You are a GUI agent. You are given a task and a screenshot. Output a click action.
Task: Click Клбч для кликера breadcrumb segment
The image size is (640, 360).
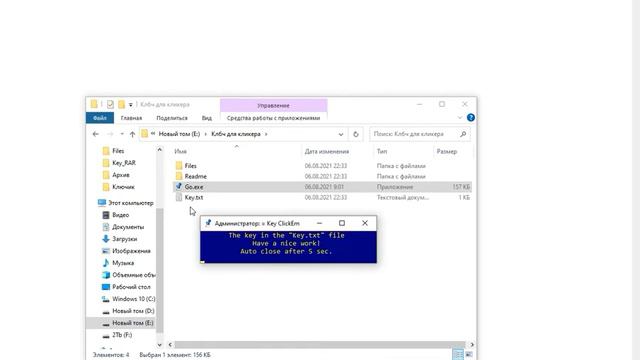(236, 134)
